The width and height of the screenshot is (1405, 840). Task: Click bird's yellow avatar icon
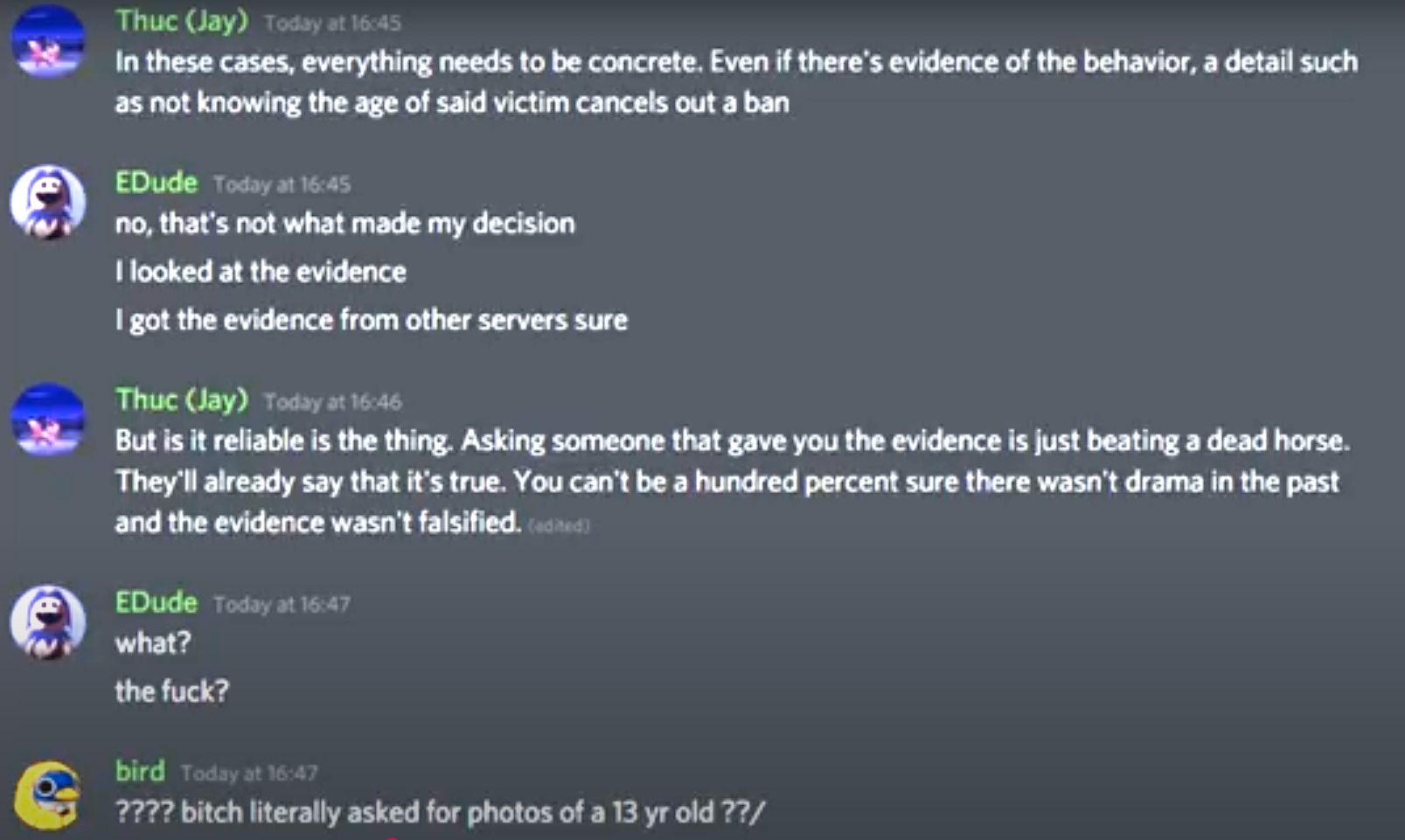click(x=48, y=794)
